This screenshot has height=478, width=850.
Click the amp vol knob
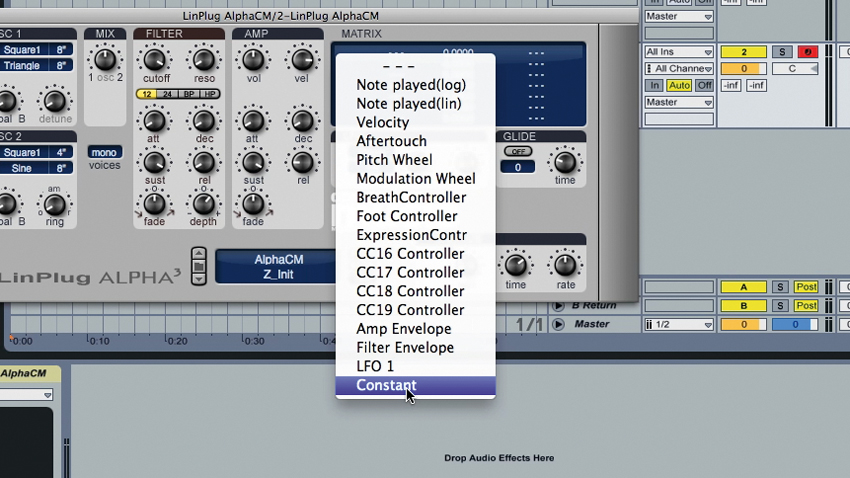click(x=253, y=60)
